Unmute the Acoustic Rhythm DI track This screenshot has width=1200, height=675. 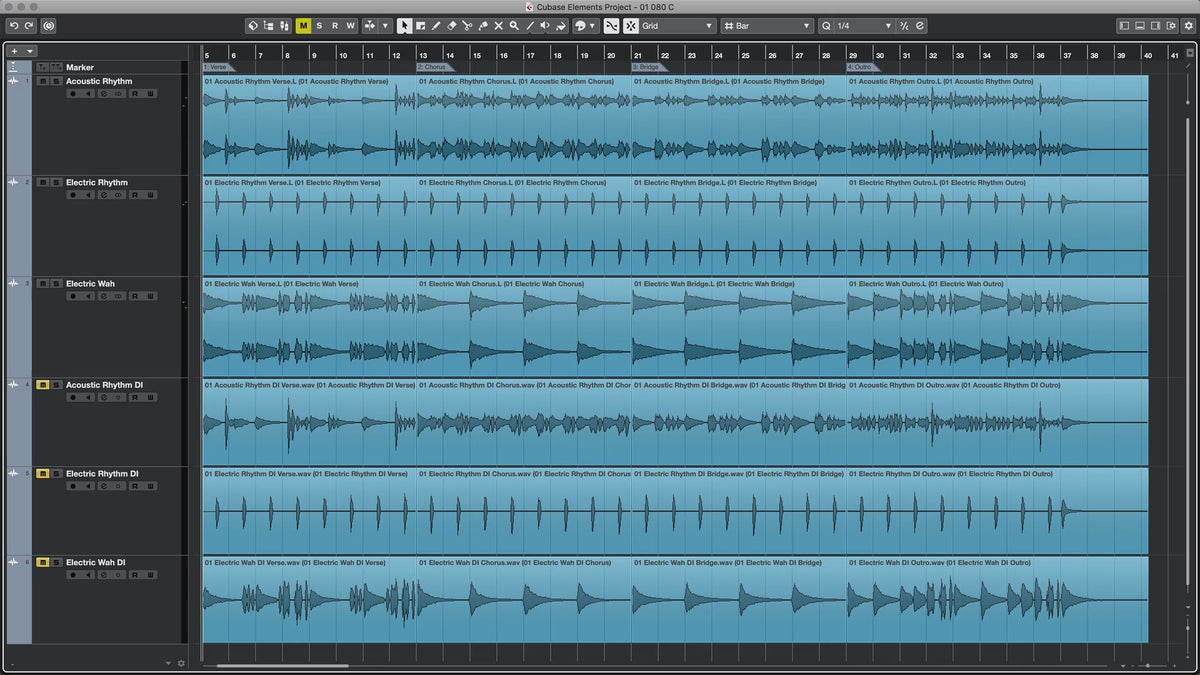click(43, 385)
